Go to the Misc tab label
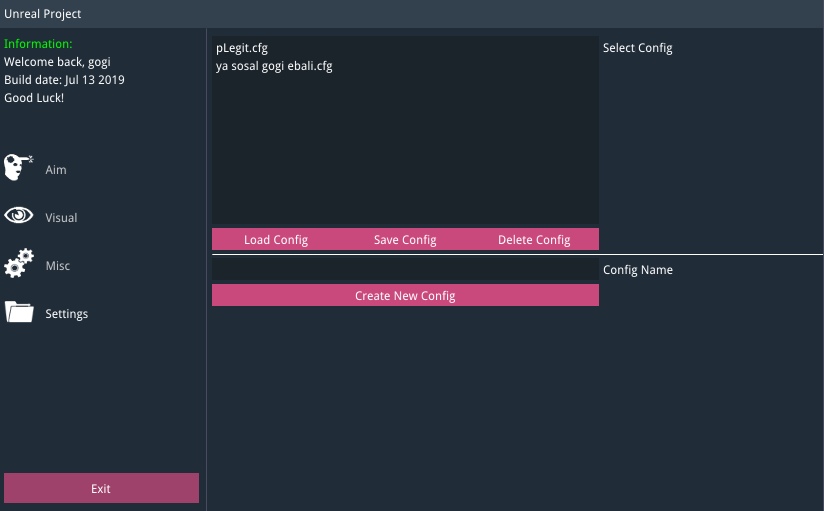 pyautogui.click(x=57, y=266)
